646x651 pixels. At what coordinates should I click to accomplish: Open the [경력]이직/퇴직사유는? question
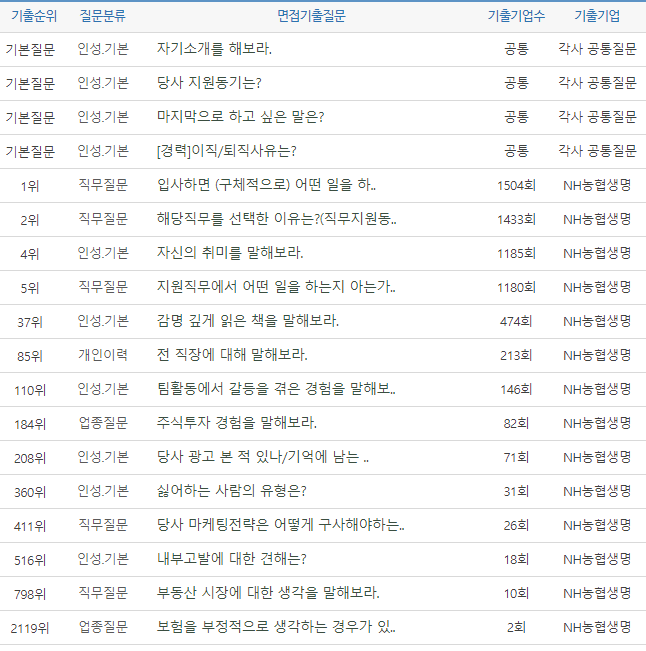[227, 151]
